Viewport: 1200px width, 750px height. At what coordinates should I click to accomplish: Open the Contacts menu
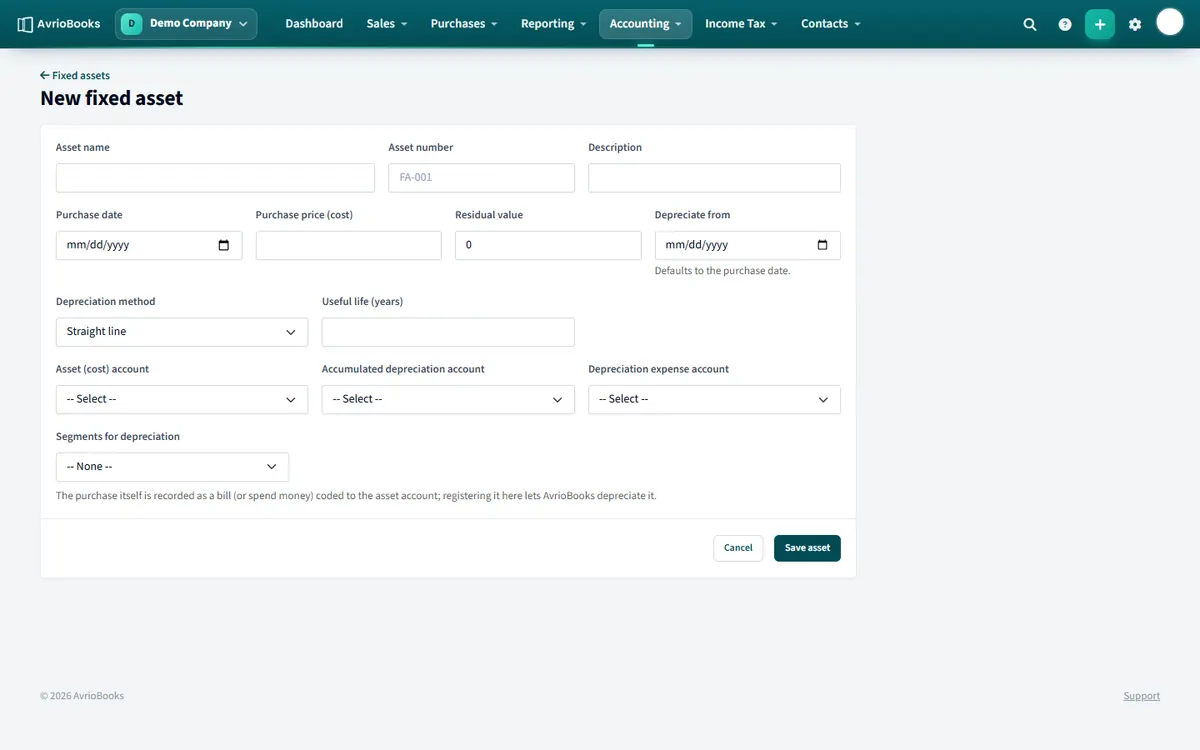tap(831, 24)
